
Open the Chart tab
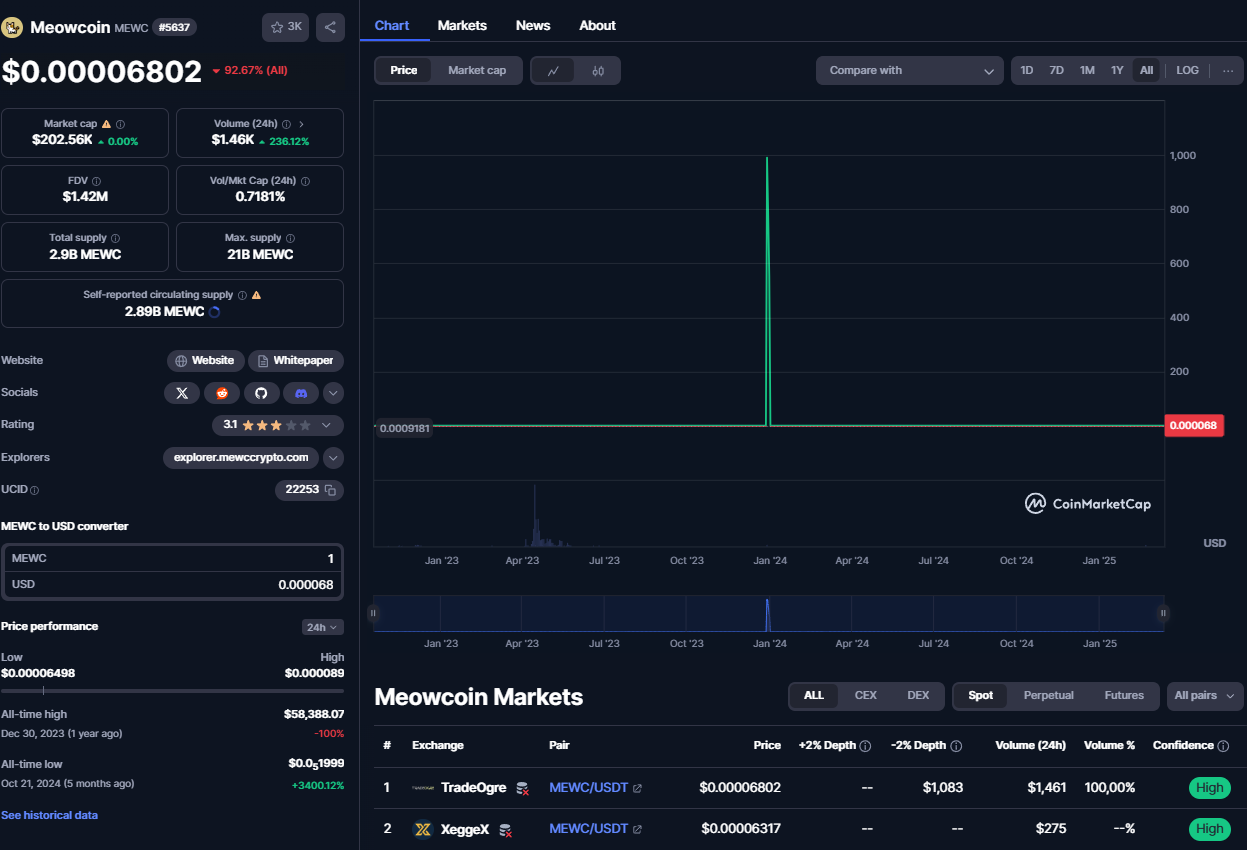click(392, 25)
